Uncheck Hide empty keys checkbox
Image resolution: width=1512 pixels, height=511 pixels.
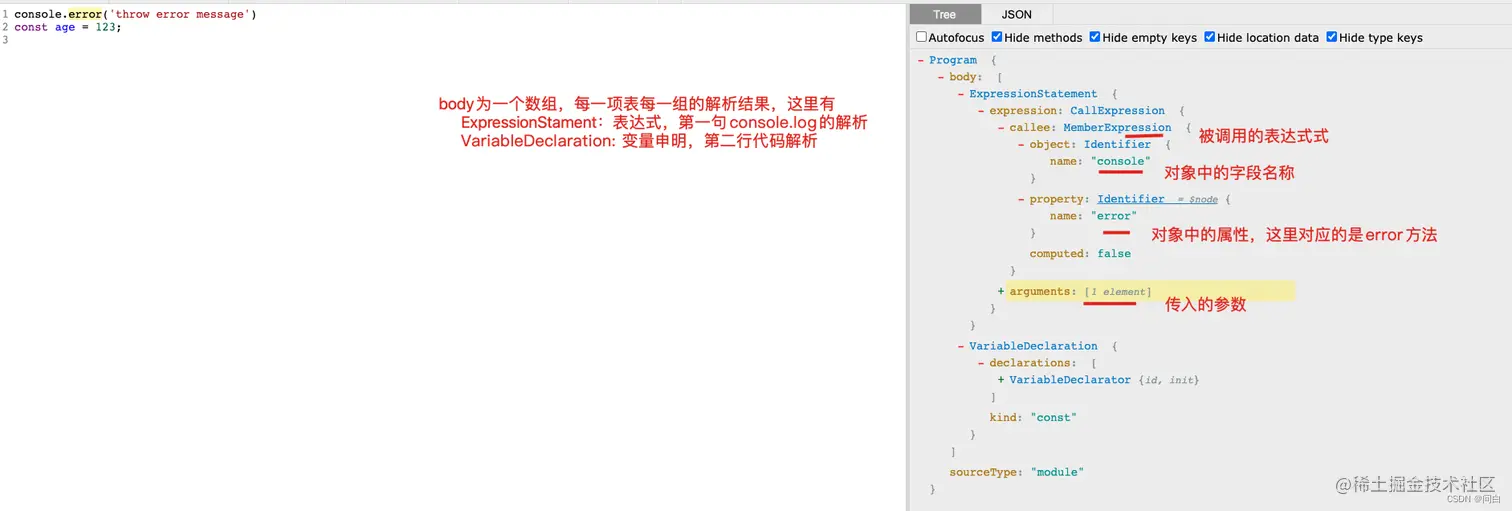coord(1095,37)
